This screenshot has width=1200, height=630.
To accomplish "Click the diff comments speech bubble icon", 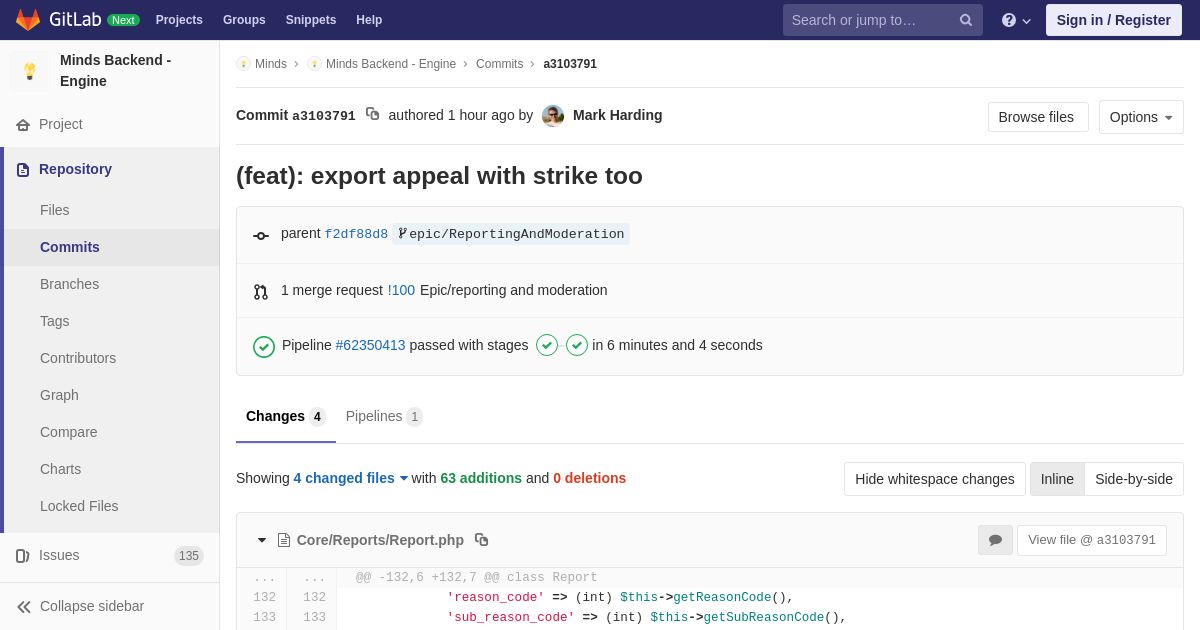I will click(x=995, y=540).
